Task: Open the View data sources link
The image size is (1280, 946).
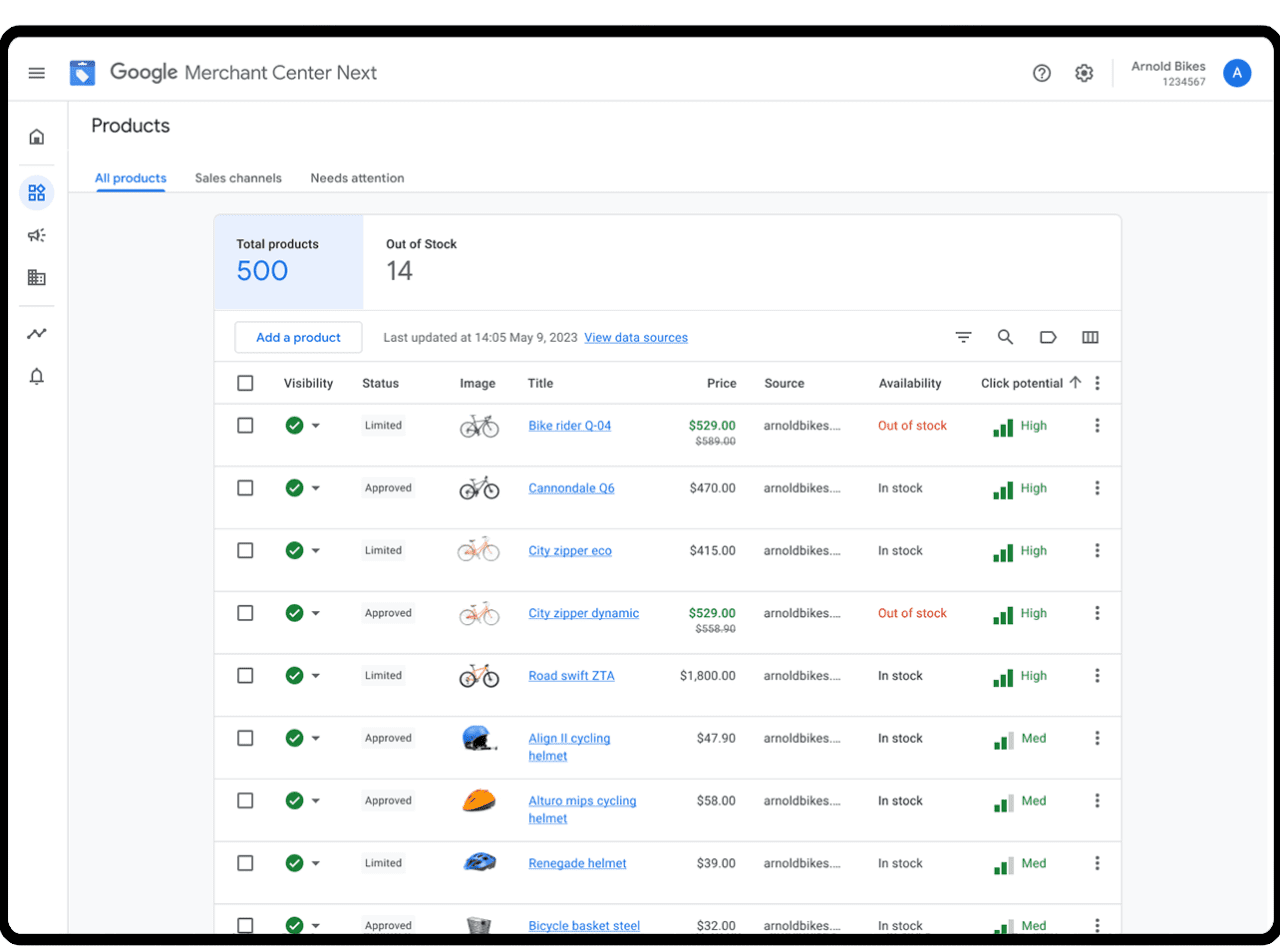Action: 636,337
